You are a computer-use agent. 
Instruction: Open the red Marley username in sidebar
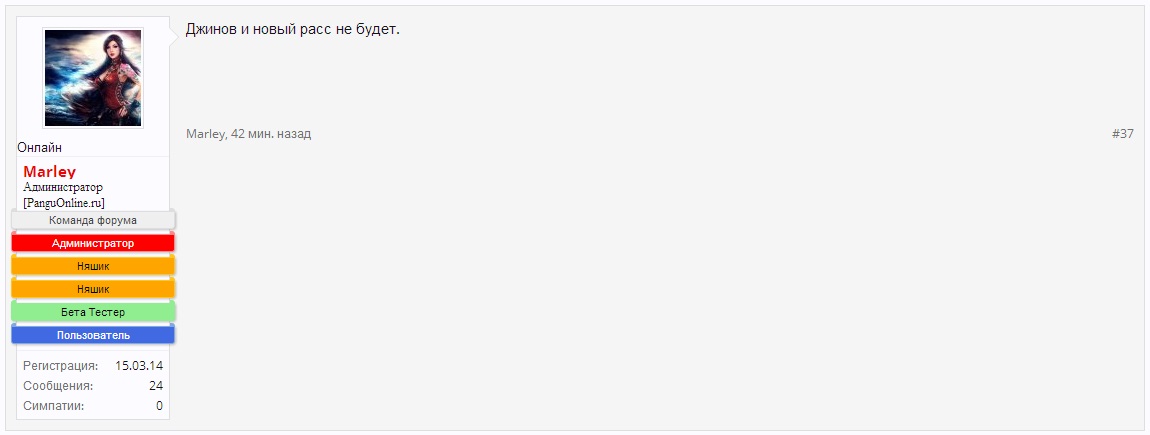coord(50,172)
